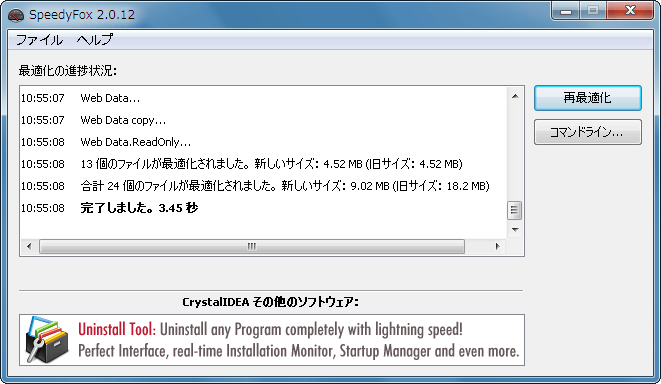Image resolution: width=661 pixels, height=384 pixels.
Task: Open the ファイル menu
Action: (39, 40)
